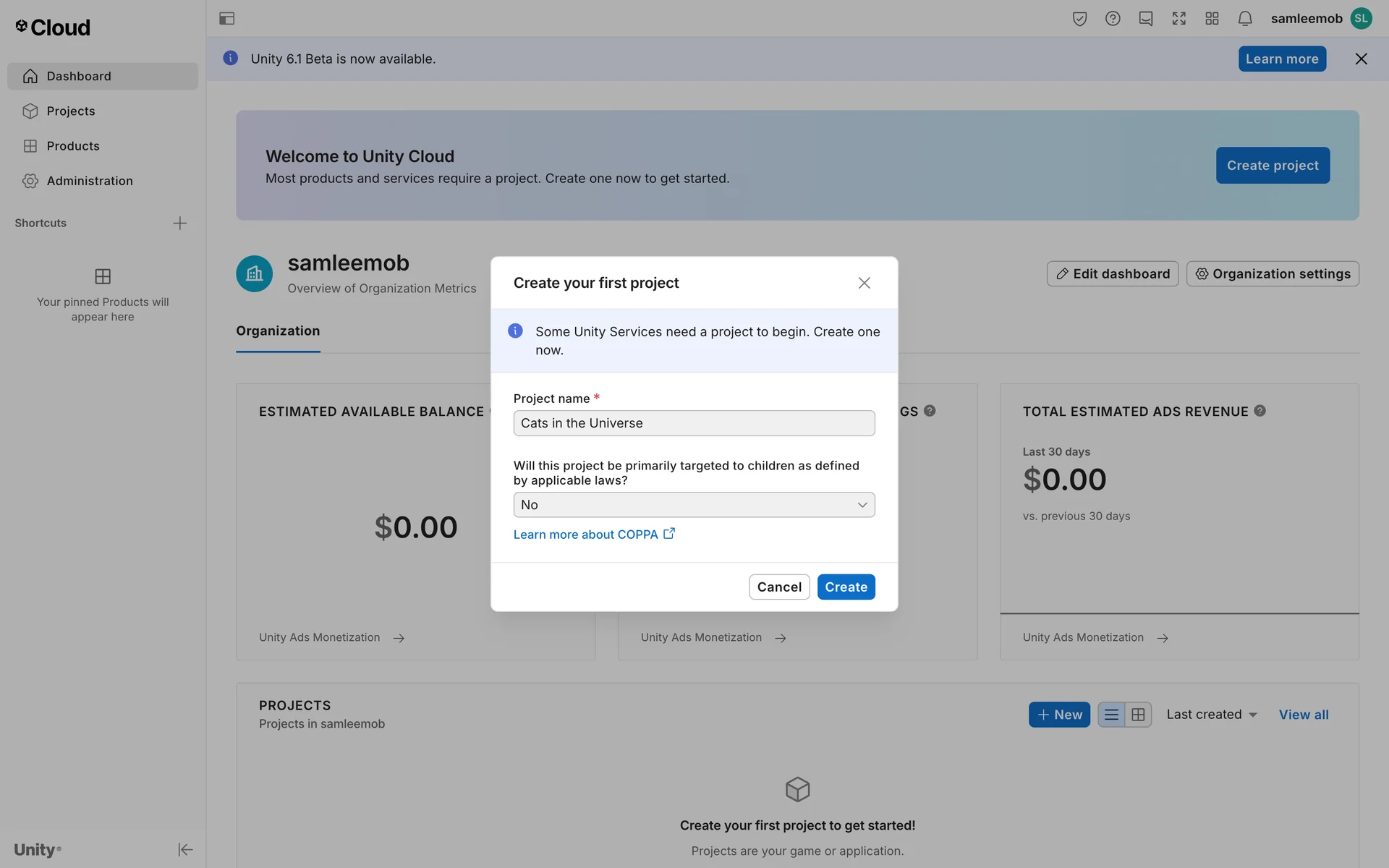Viewport: 1389px width, 868px height.
Task: Add a shortcut with the plus icon
Action: pos(180,223)
